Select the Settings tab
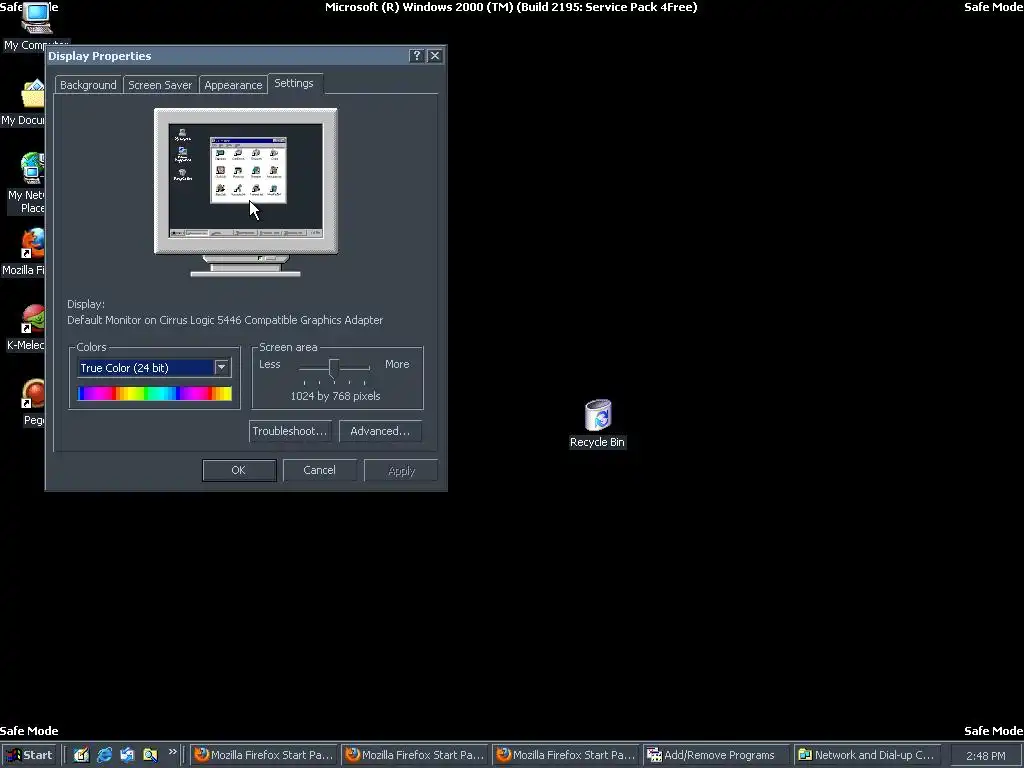 click(x=294, y=83)
